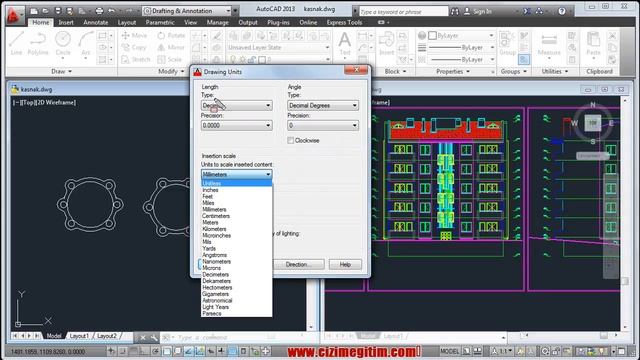Choose the Mirror tool in Modify panel

click(171, 47)
